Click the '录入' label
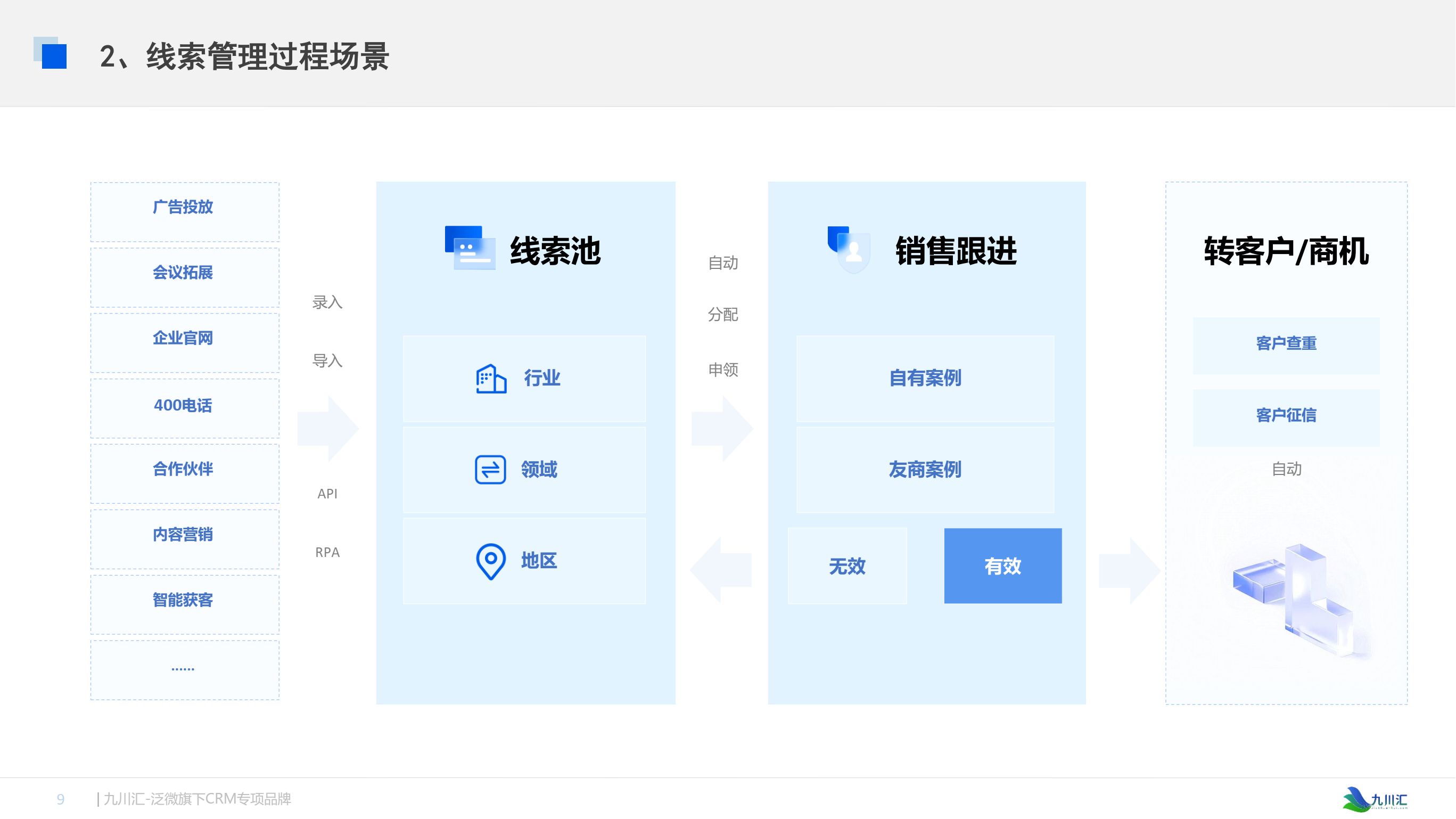This screenshot has width=1456, height=819. pyautogui.click(x=327, y=302)
